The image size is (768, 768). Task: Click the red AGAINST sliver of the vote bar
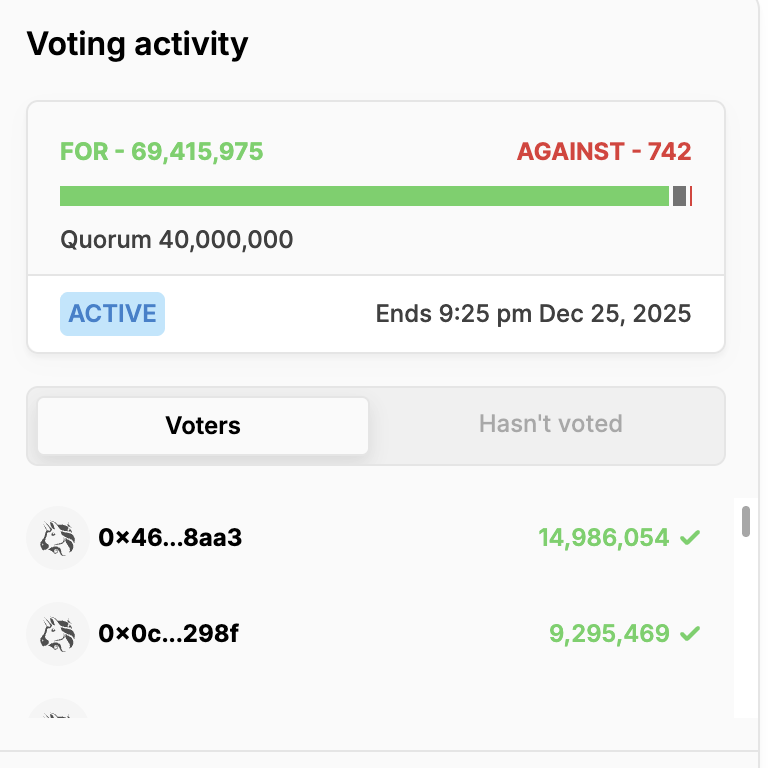tap(691, 196)
